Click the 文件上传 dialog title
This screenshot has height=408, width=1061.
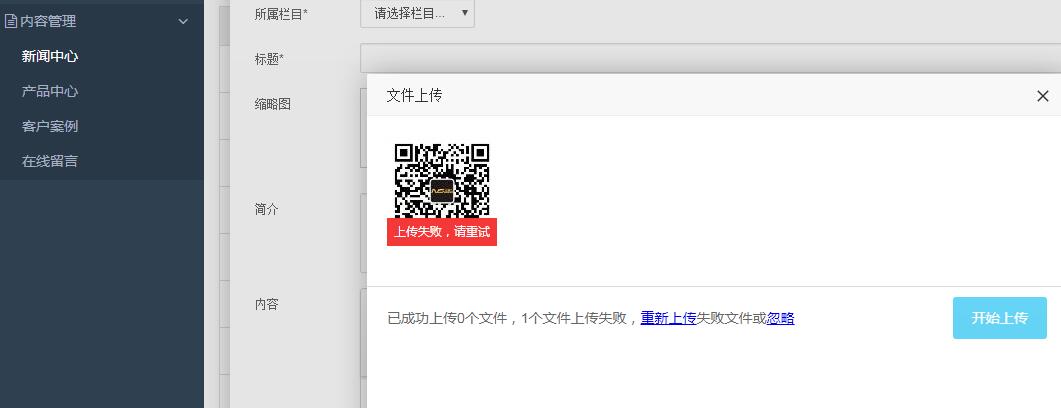pyautogui.click(x=414, y=96)
